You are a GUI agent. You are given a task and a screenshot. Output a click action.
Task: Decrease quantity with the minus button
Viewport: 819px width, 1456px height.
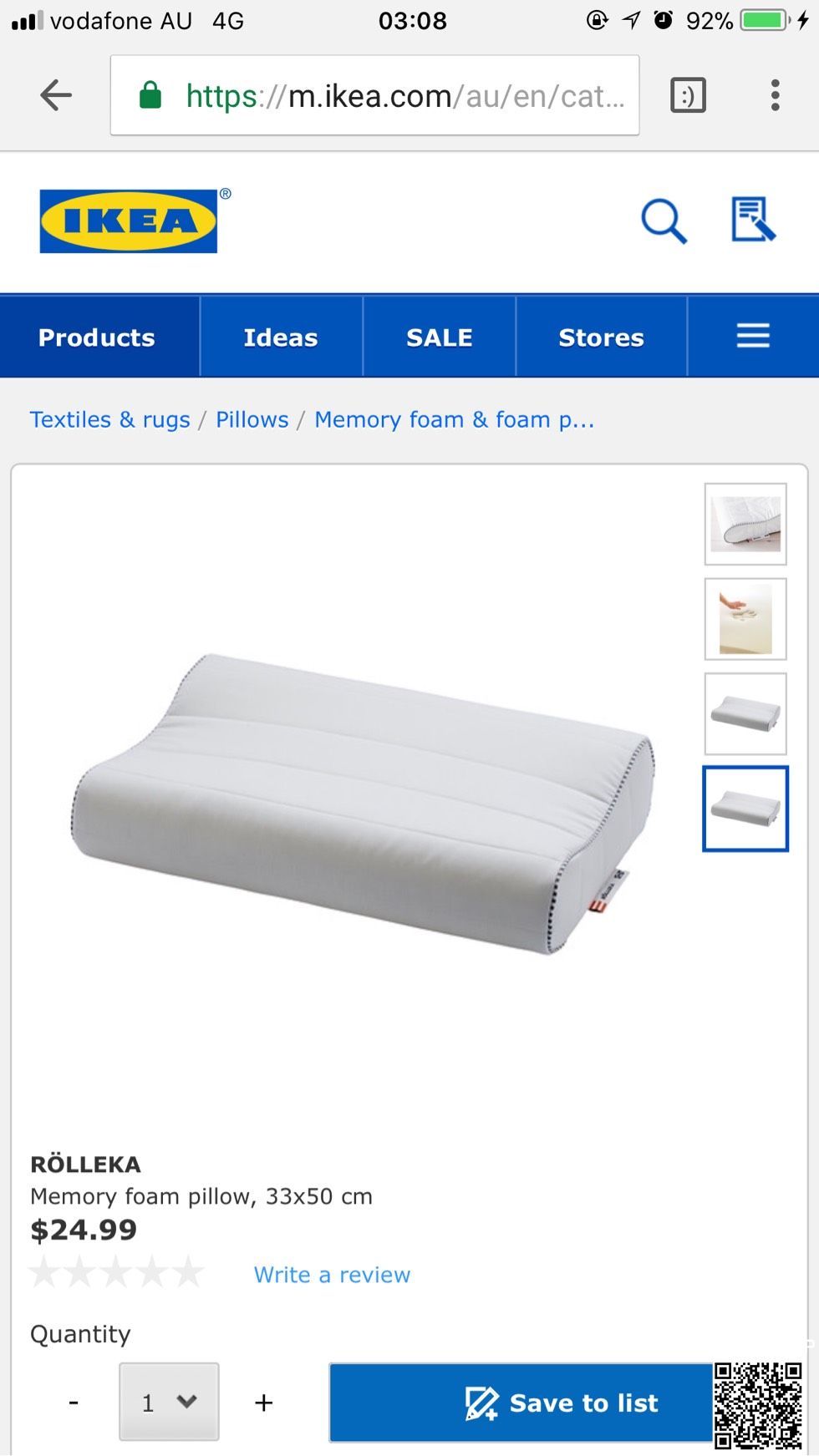click(74, 1403)
